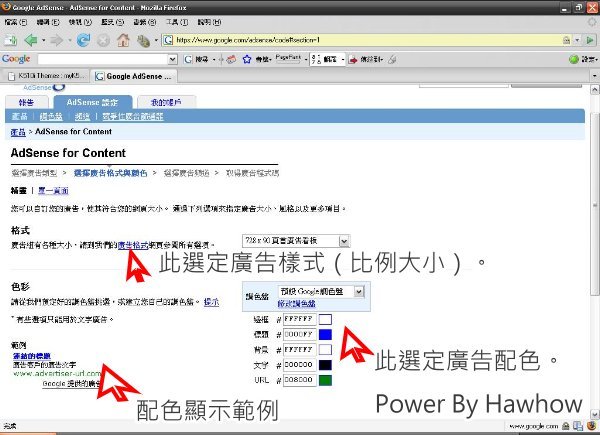Click the edit palettes link under palette dropdown
Screen dimensions: 600x435
[296, 304]
